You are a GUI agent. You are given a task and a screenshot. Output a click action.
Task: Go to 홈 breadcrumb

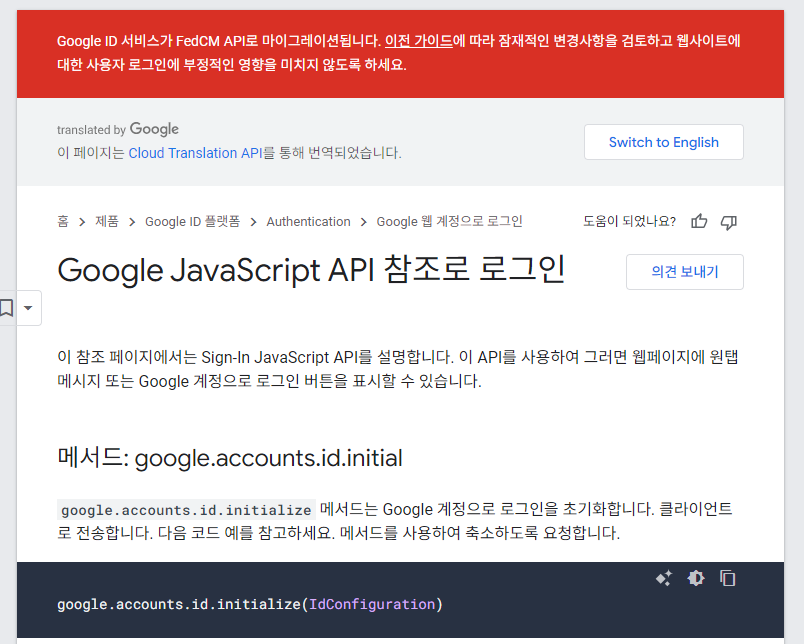pyautogui.click(x=63, y=222)
